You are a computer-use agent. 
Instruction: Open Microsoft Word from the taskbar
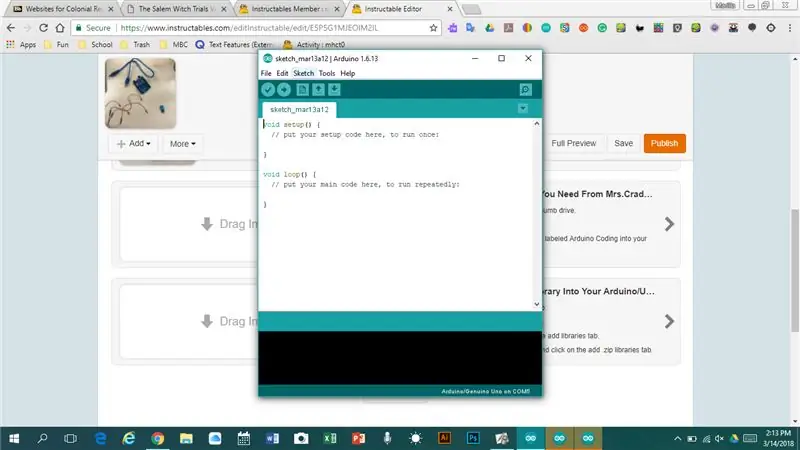tap(272, 438)
